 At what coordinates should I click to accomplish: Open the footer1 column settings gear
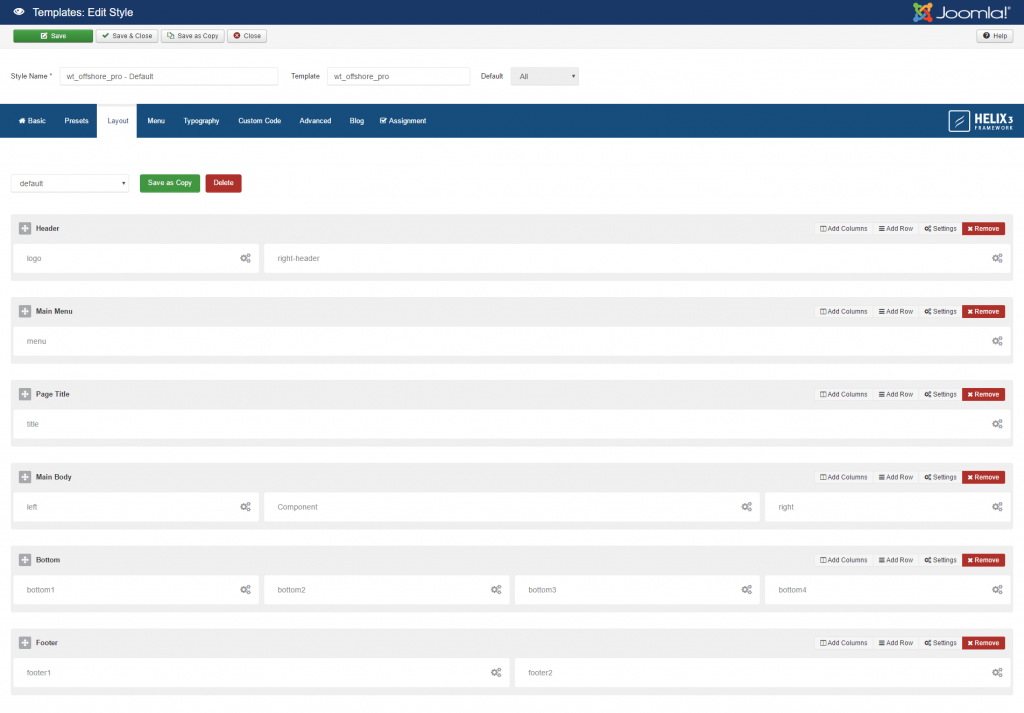click(496, 672)
